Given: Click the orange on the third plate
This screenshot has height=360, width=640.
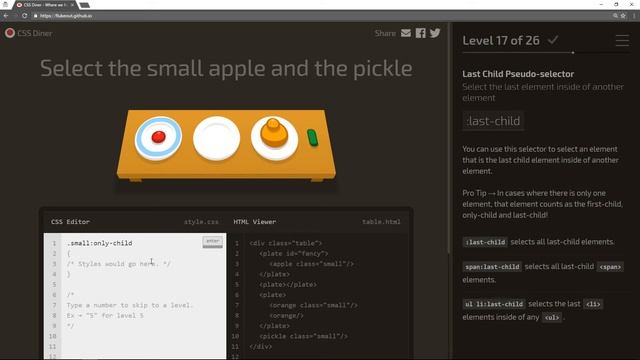Looking at the screenshot, I should pos(273,133).
